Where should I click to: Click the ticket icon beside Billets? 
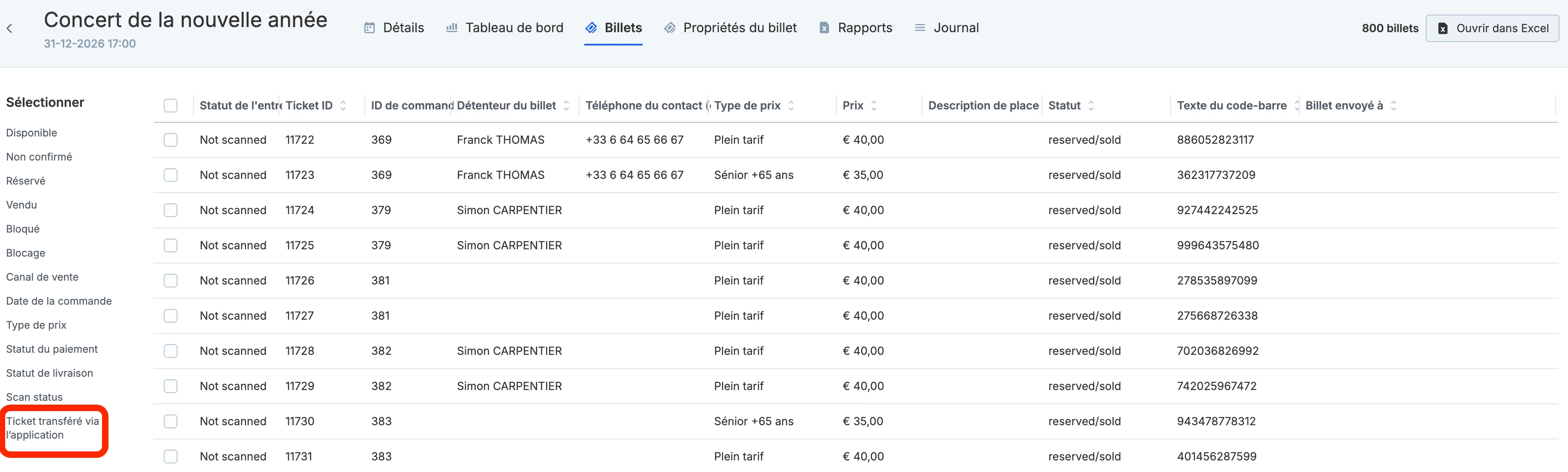pos(590,28)
